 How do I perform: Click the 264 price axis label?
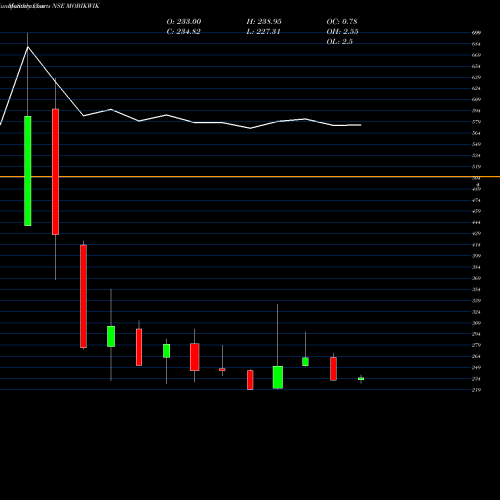476,356
